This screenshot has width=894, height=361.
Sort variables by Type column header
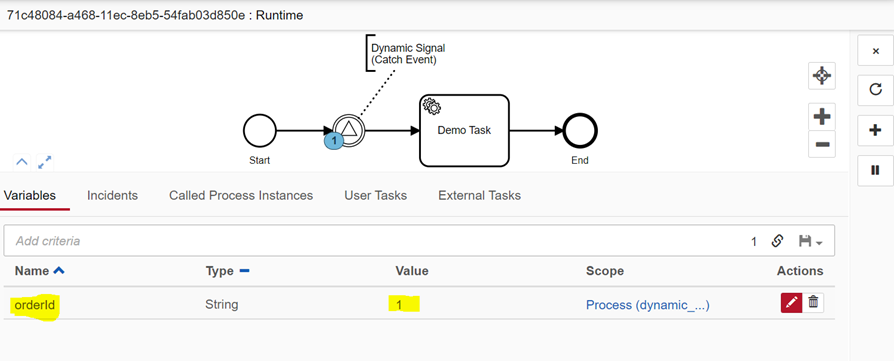227,271
